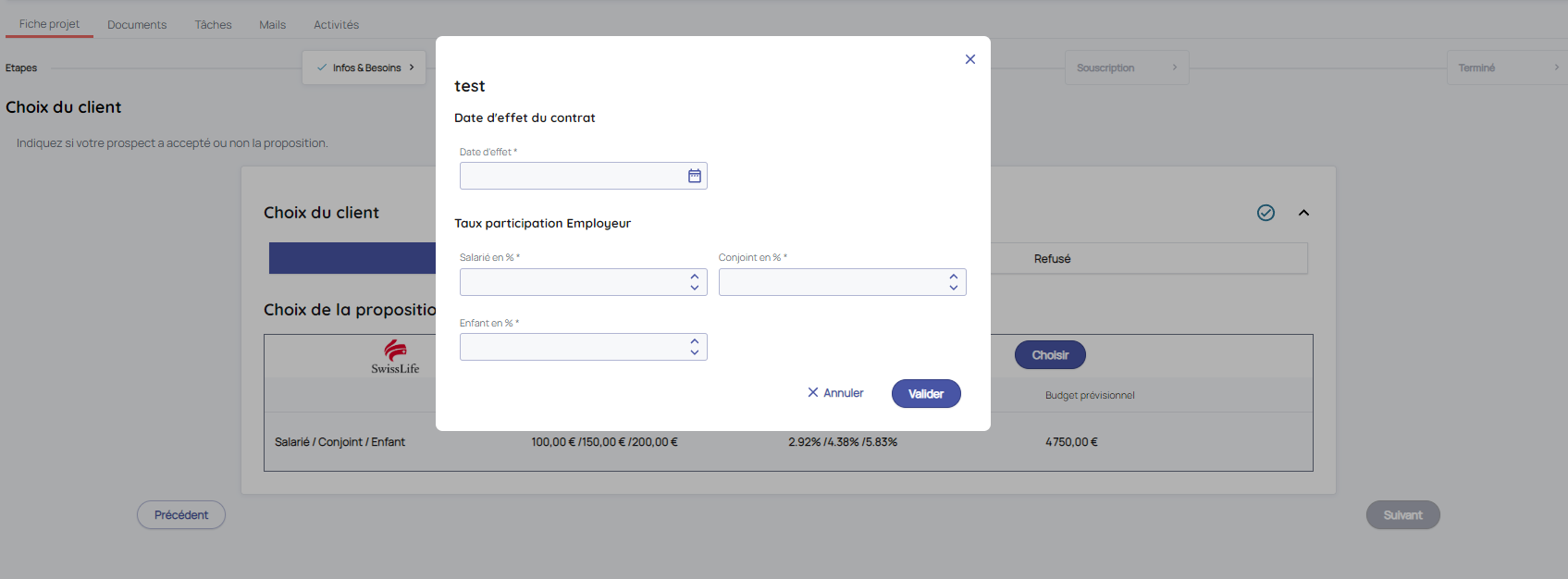Click the SwissLife logo

(x=395, y=356)
